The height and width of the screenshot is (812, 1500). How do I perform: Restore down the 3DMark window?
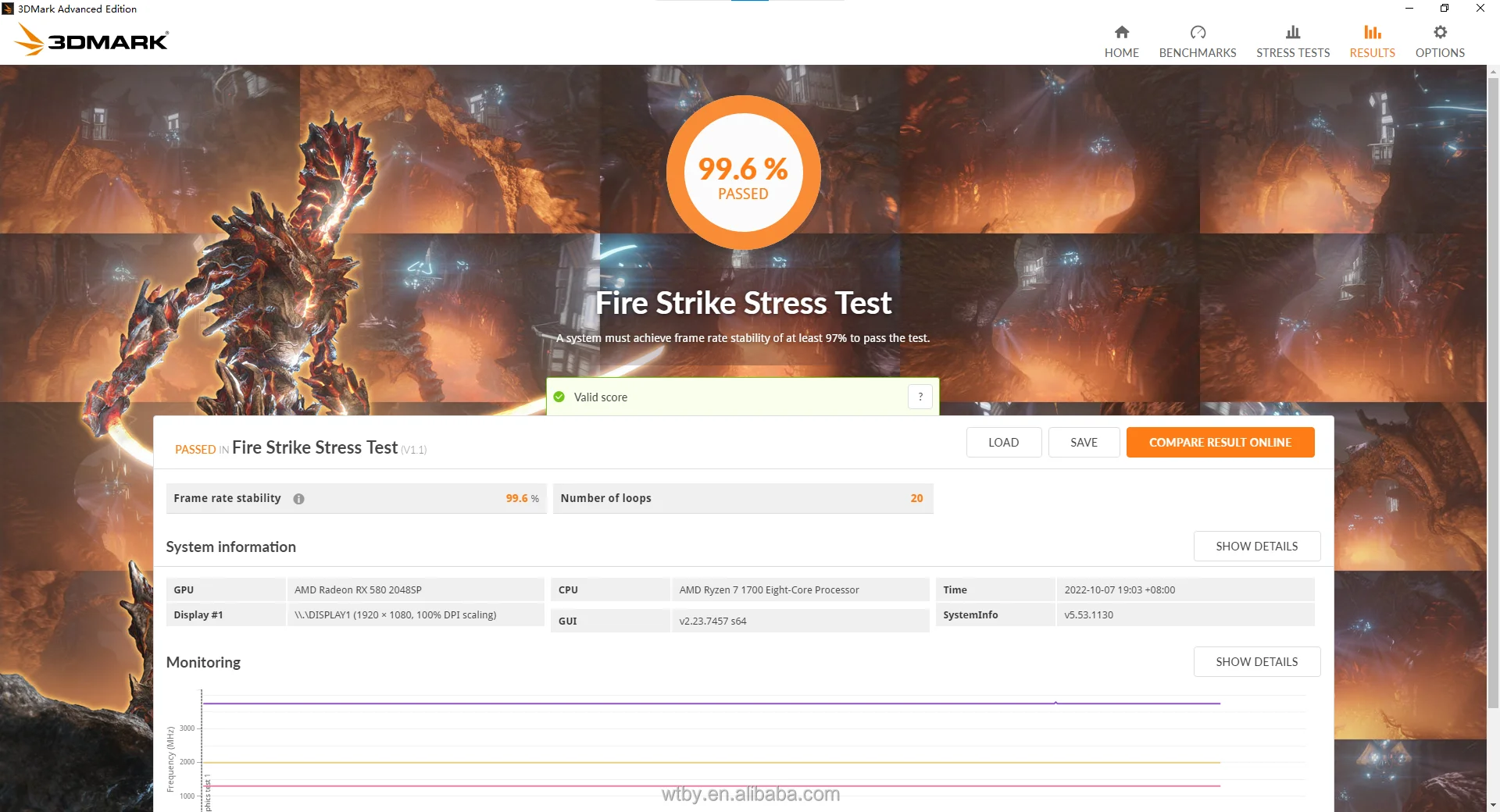1445,9
